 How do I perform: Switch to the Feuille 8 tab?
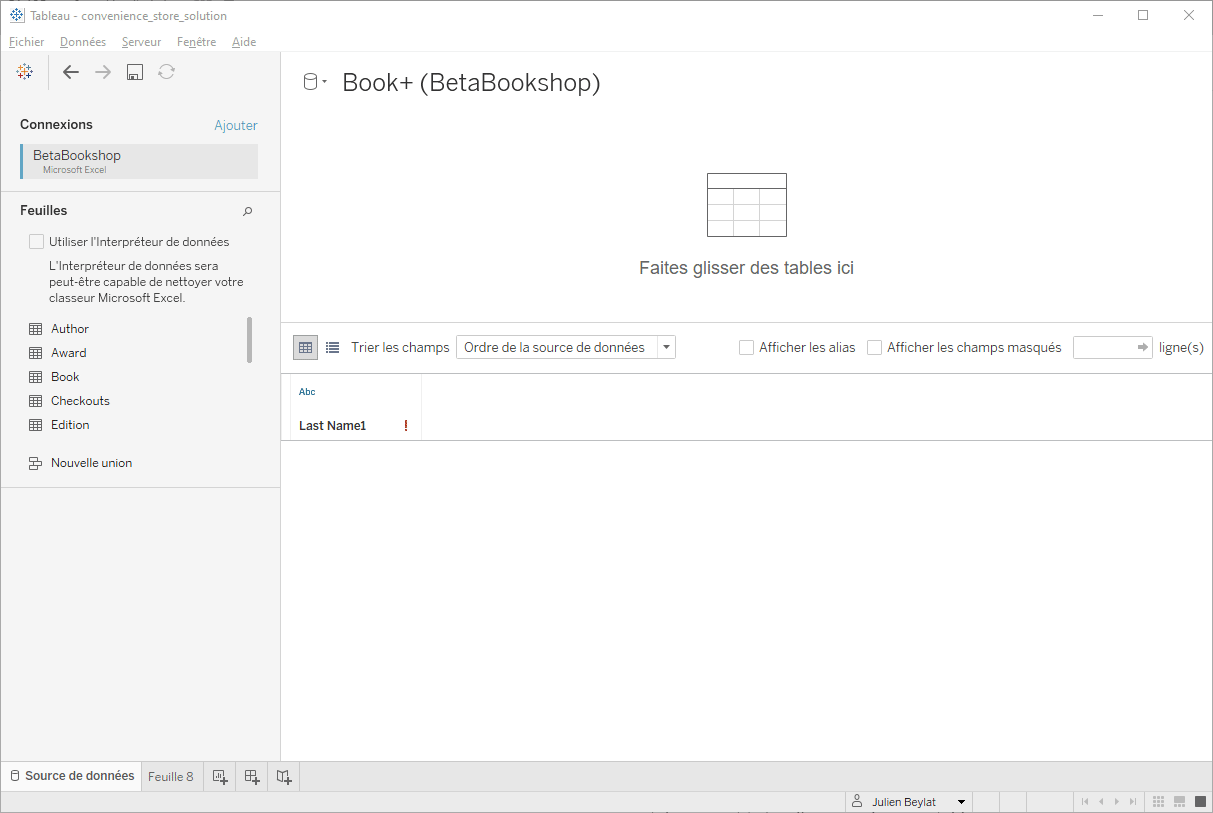click(171, 776)
